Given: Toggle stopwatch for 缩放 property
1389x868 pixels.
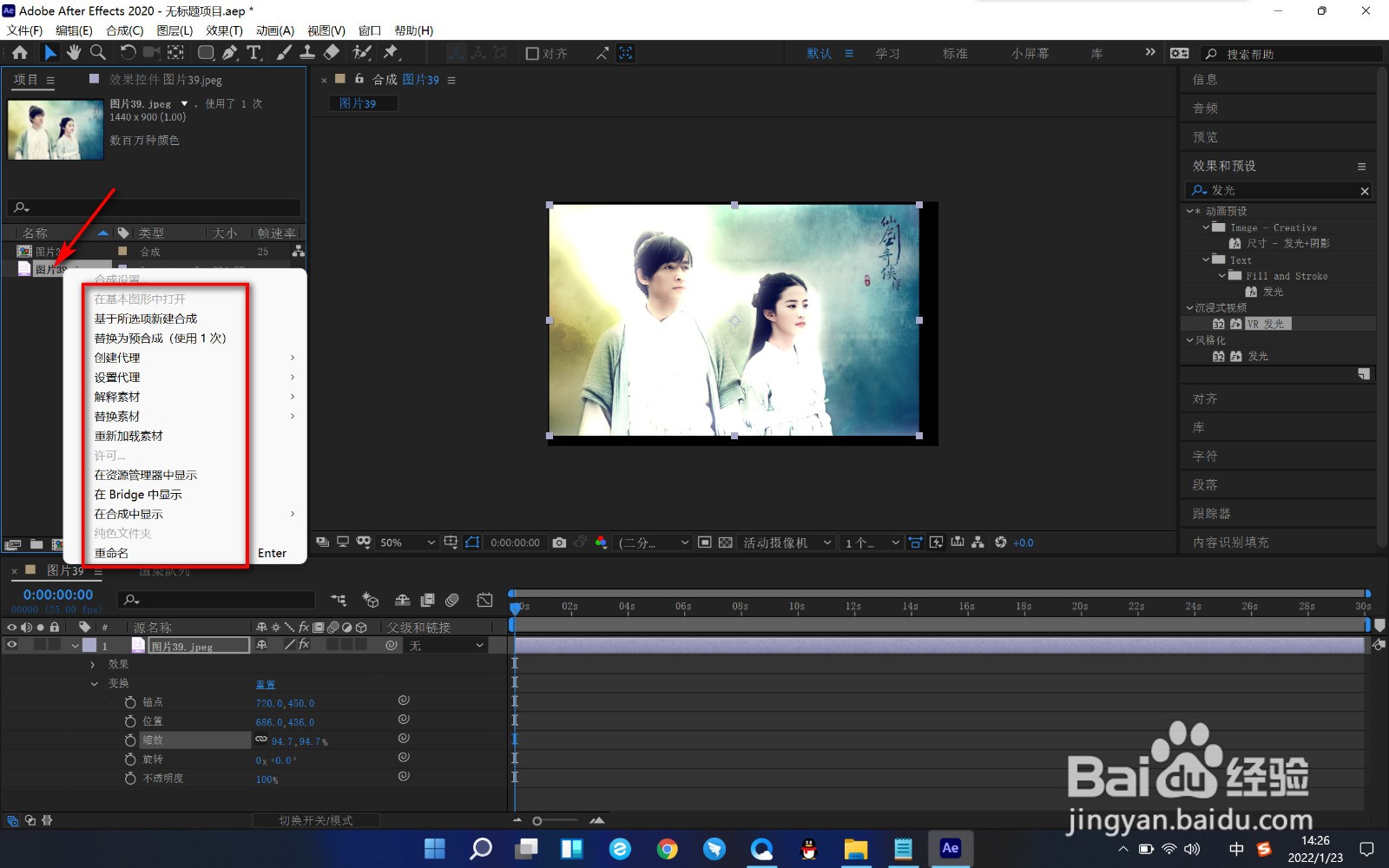Looking at the screenshot, I should point(130,740).
